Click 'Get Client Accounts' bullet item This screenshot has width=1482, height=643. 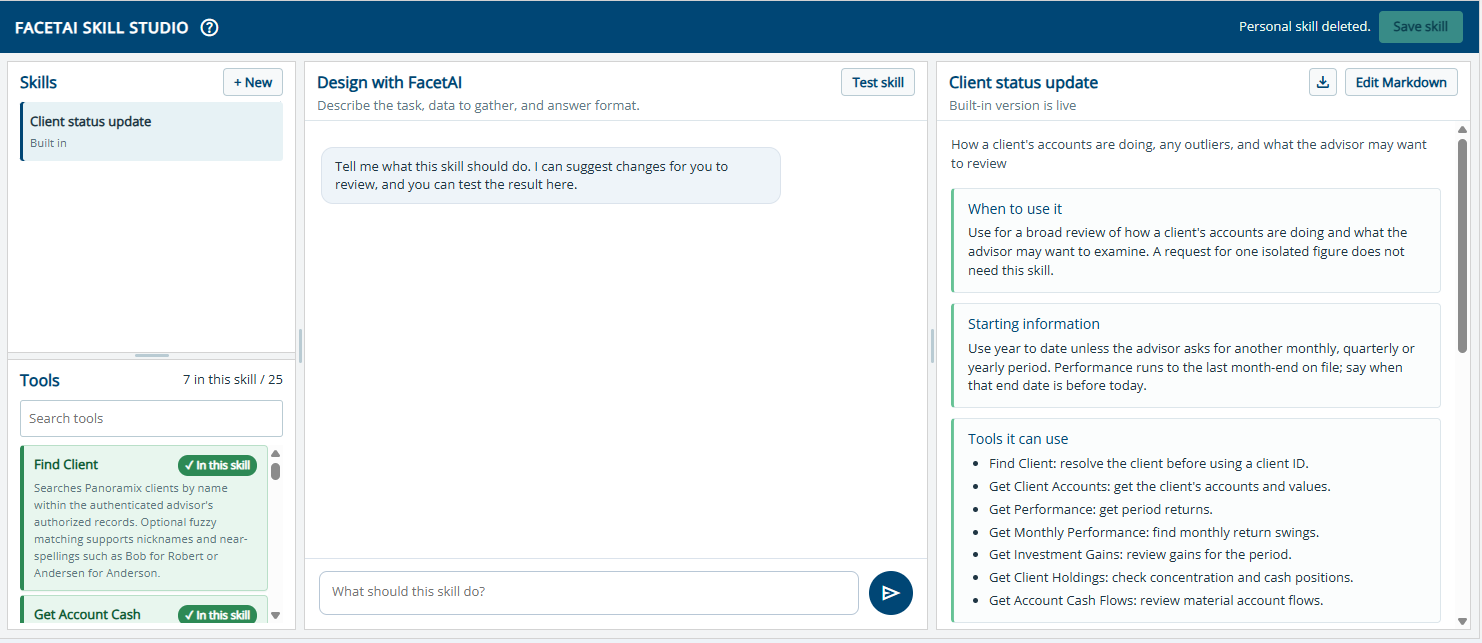1160,486
